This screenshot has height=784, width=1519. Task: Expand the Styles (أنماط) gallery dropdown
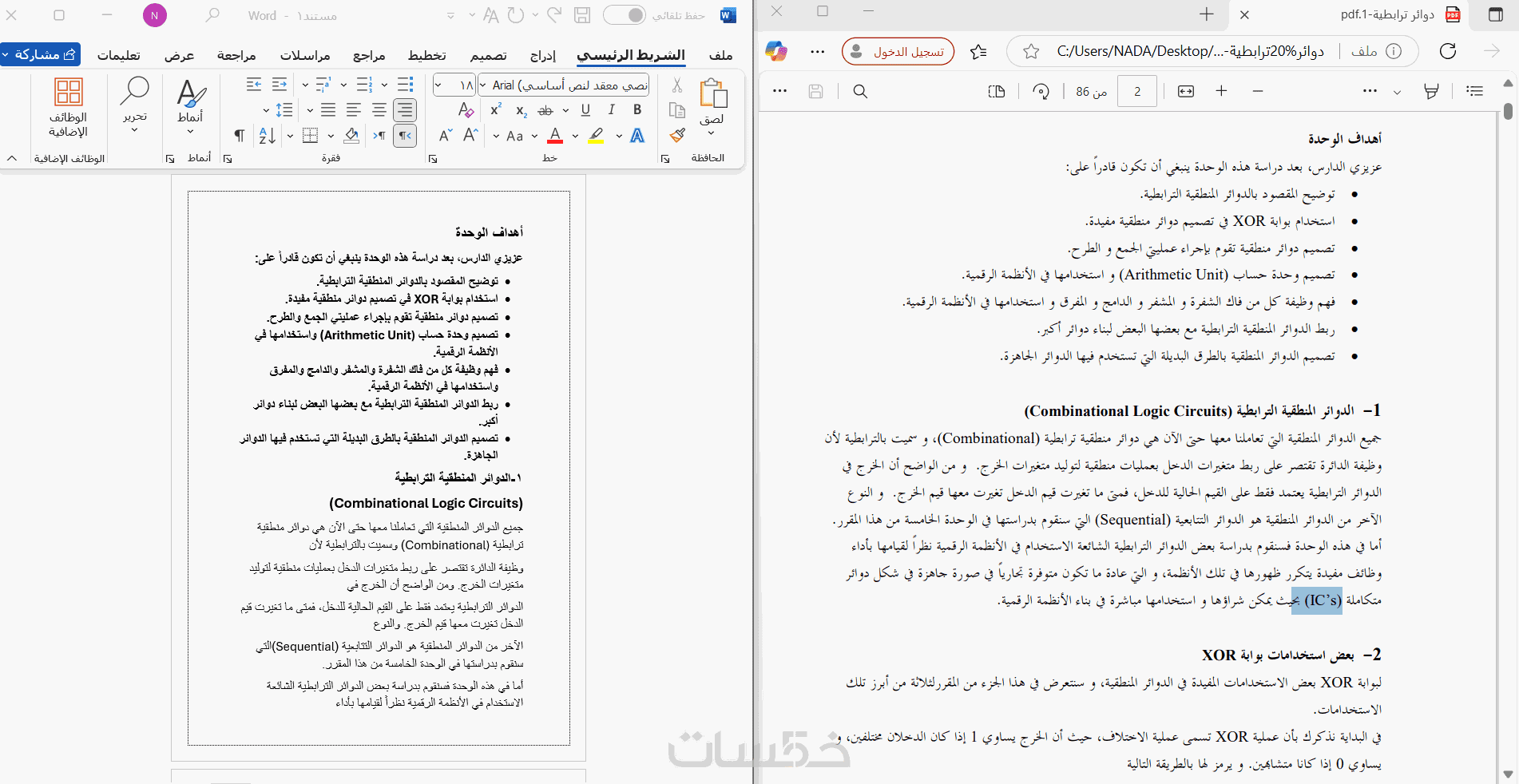pos(190,132)
